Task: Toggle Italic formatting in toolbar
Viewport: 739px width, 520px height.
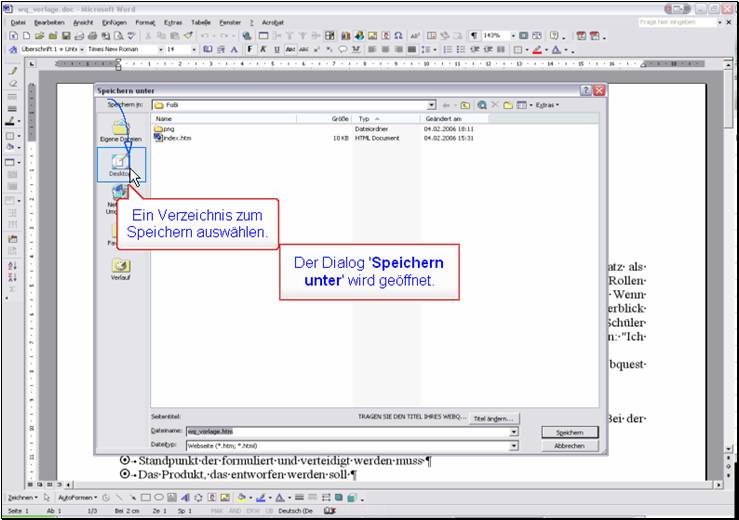Action: click(x=262, y=49)
